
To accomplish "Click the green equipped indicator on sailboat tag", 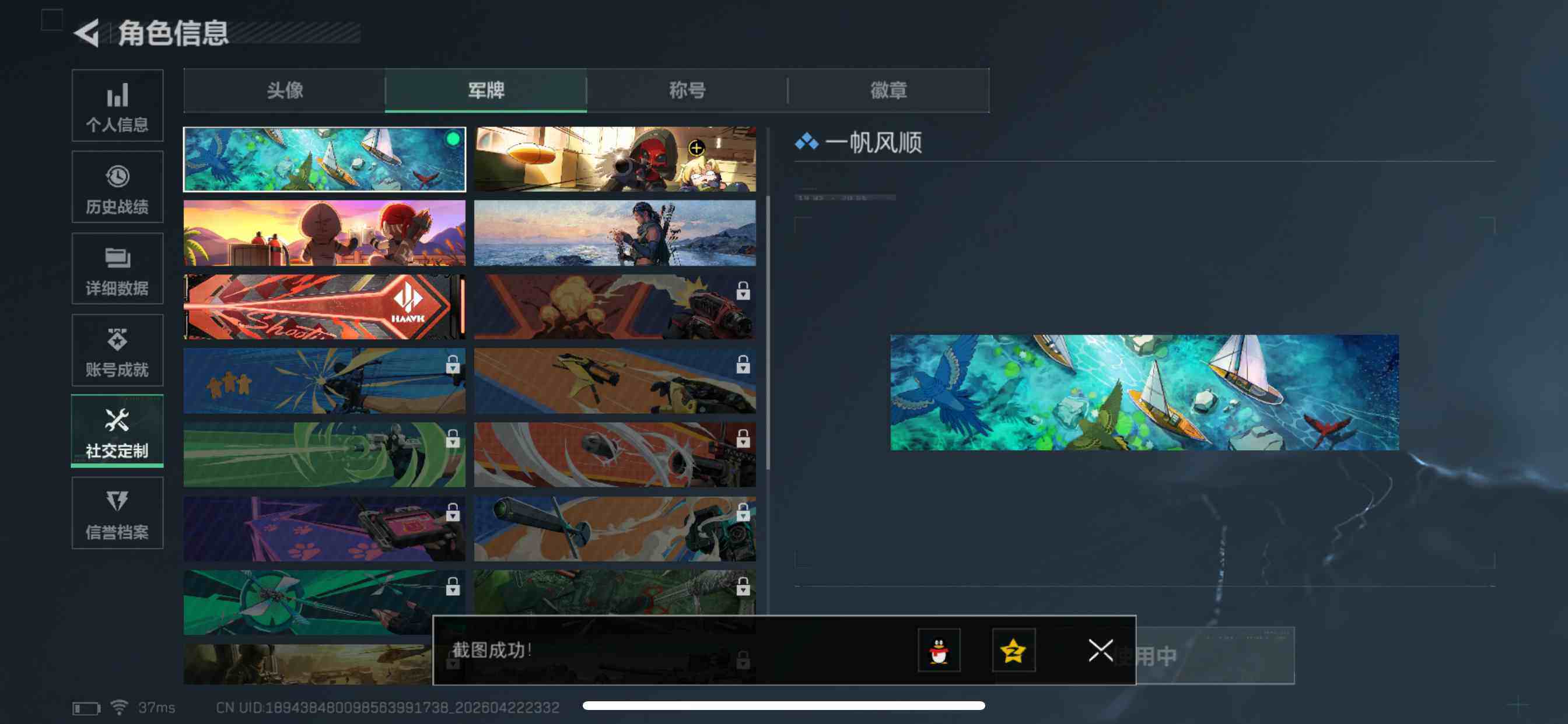I will click(x=453, y=139).
